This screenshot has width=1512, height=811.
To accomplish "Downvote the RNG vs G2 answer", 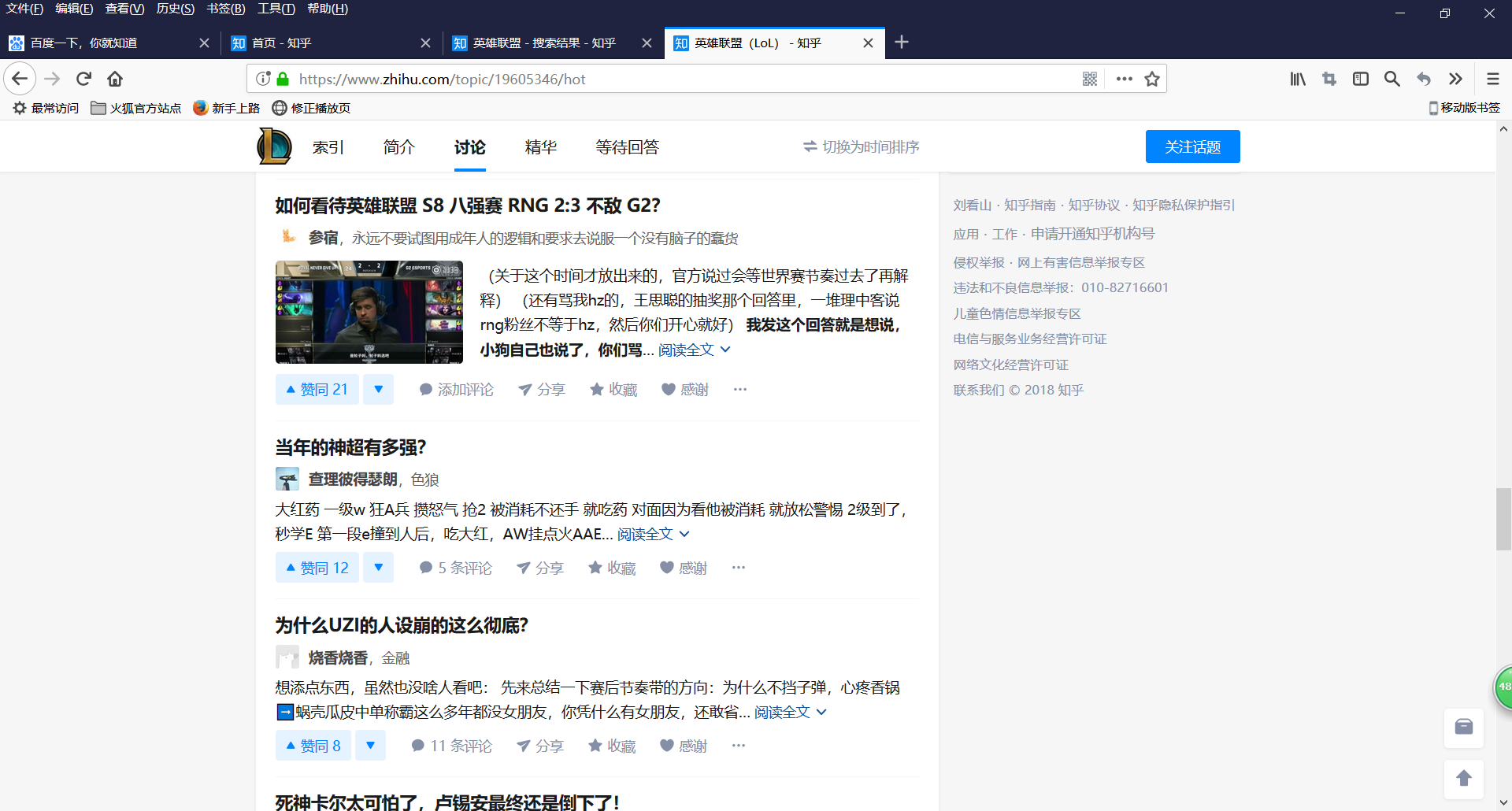I will tap(378, 389).
